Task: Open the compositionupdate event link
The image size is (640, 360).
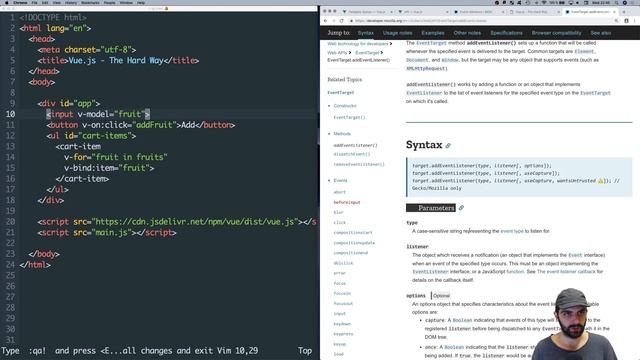Action: (x=354, y=243)
